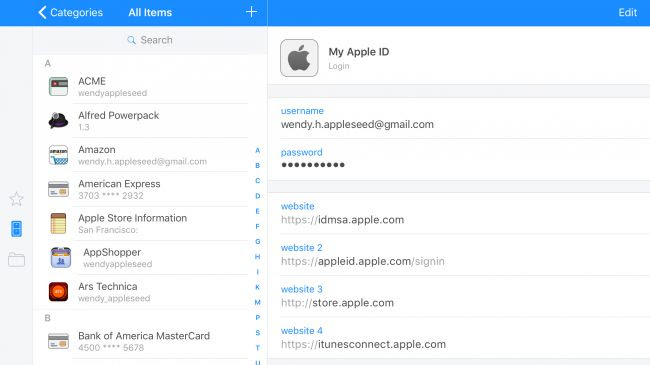The image size is (650, 365).
Task: Select Apple Store Information entry title
Action: coord(133,218)
